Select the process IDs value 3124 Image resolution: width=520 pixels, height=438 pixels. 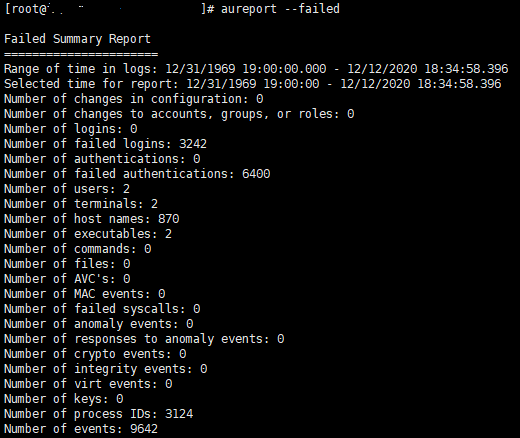(x=179, y=414)
